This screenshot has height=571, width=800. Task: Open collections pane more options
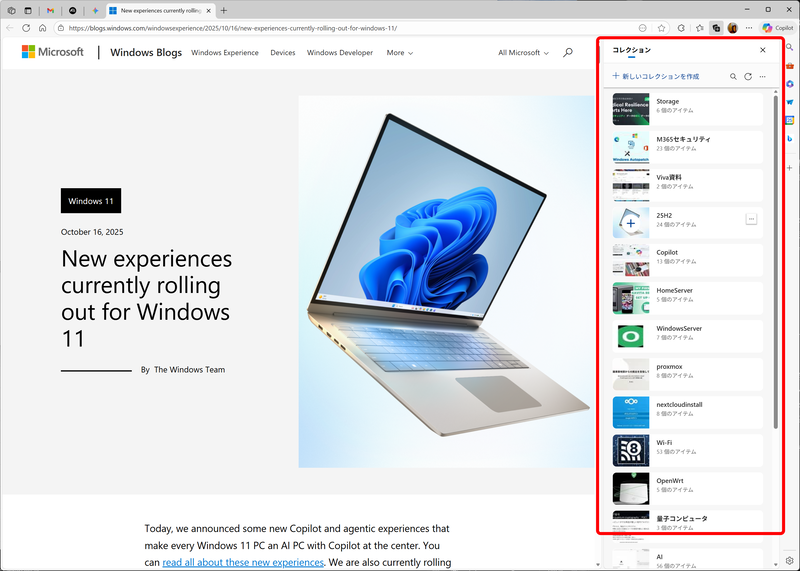(762, 77)
